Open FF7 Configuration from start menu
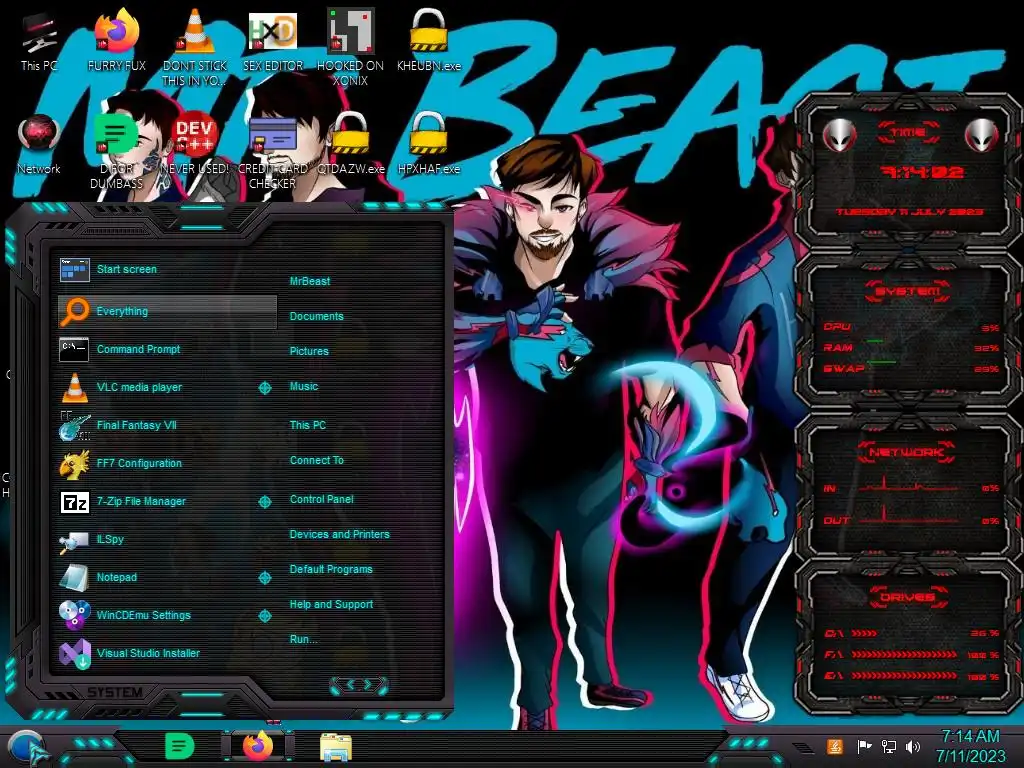The image size is (1024, 768). (x=167, y=463)
